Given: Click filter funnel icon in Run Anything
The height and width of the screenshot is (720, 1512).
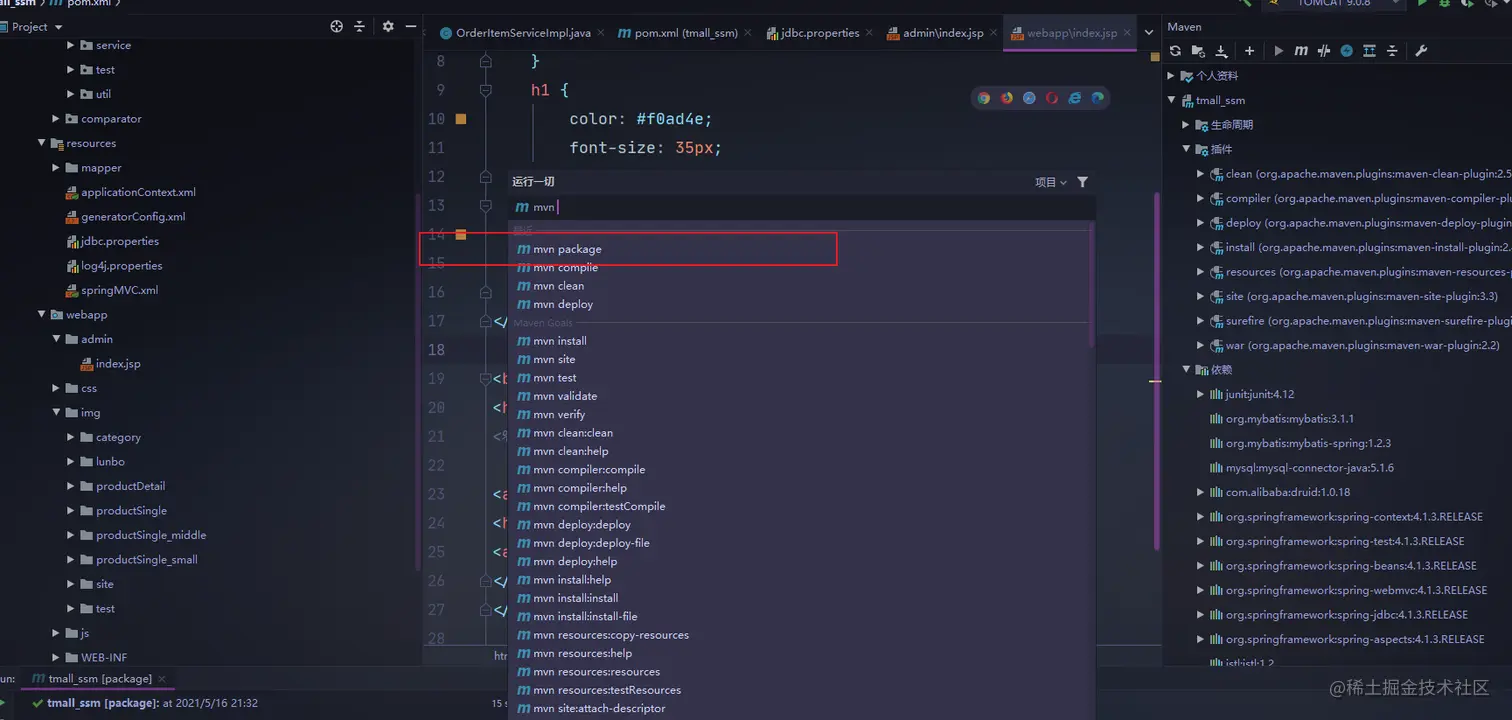Looking at the screenshot, I should point(1082,182).
